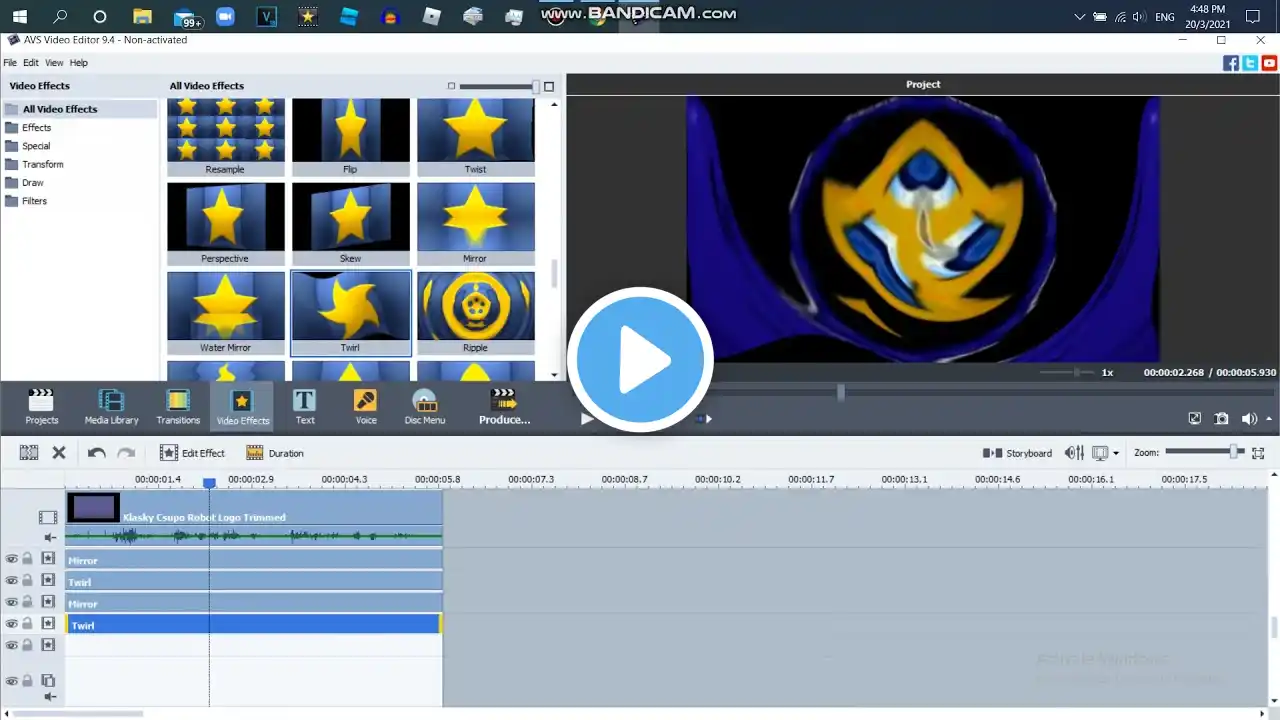Viewport: 1280px width, 720px height.
Task: Lock the selected Twirl effect track
Action: click(x=28, y=623)
